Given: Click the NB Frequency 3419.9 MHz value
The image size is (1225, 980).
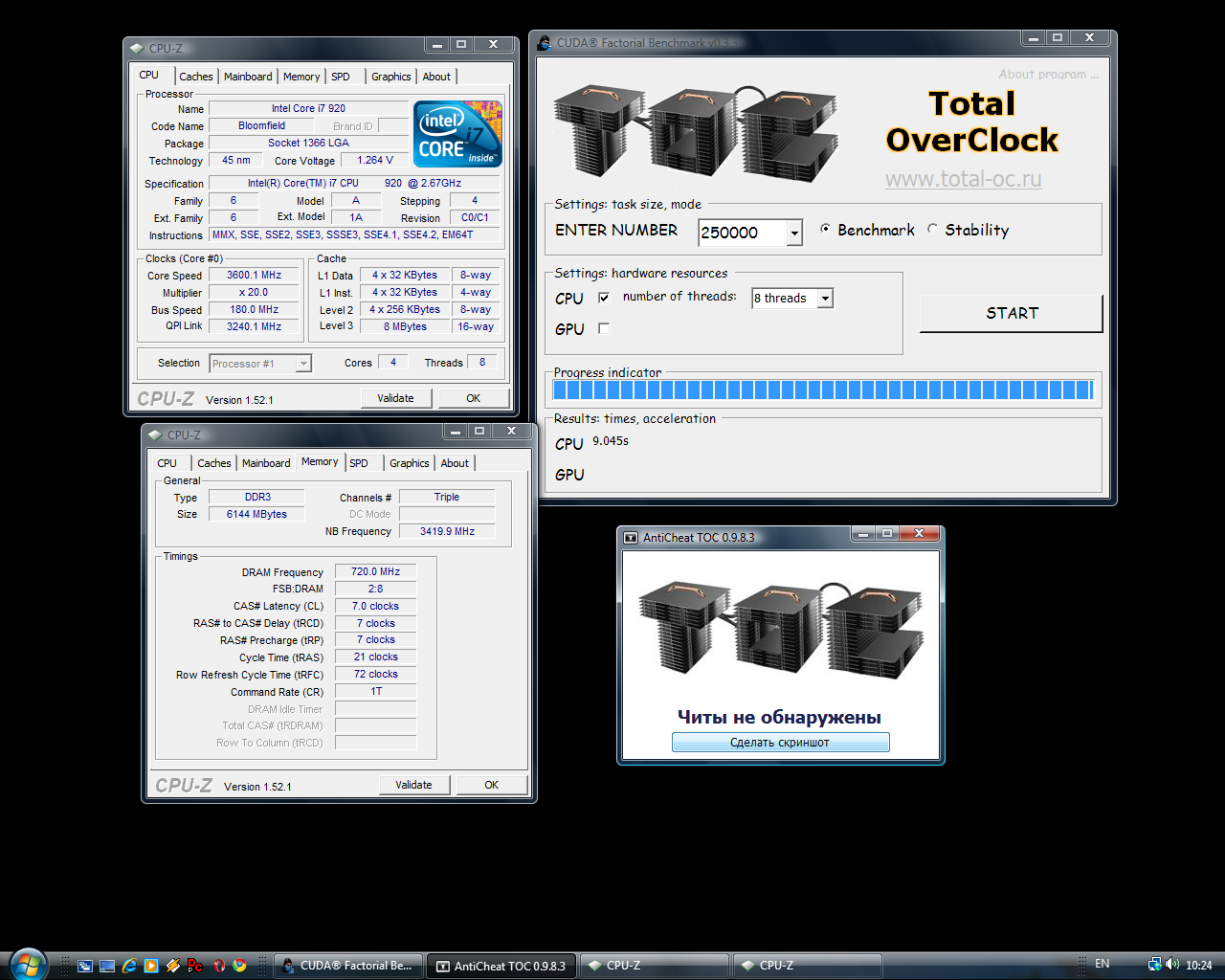Looking at the screenshot, I should coord(447,531).
